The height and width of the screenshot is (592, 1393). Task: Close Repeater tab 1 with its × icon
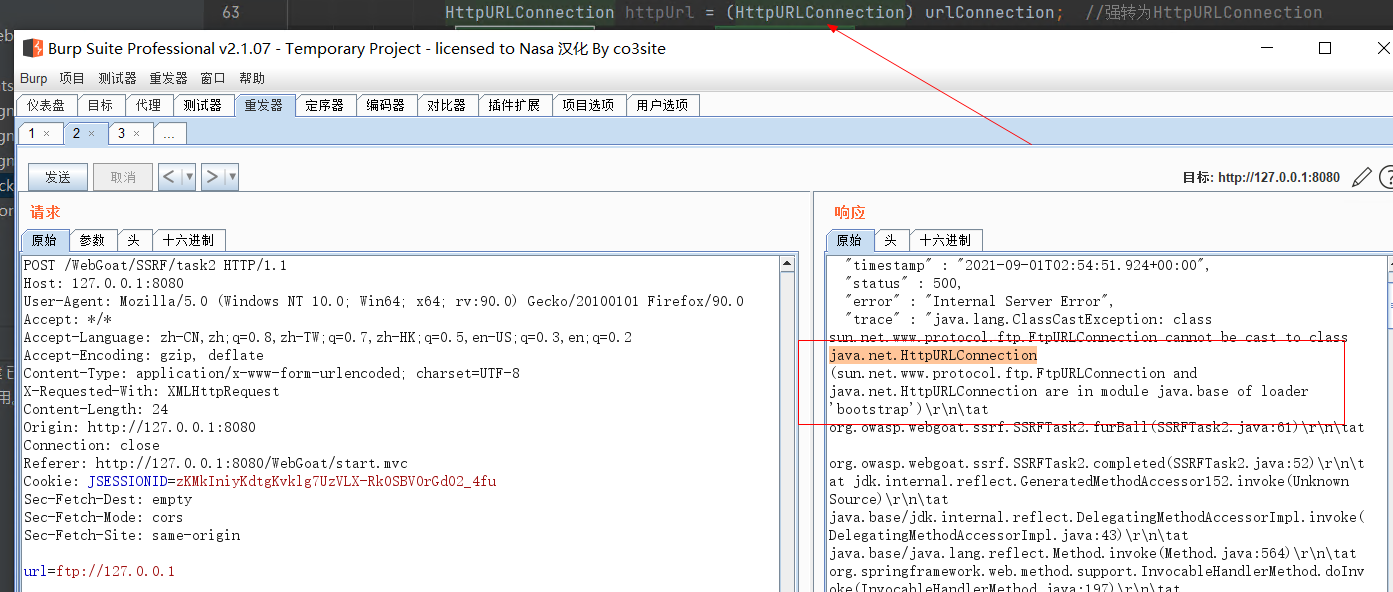[46, 133]
